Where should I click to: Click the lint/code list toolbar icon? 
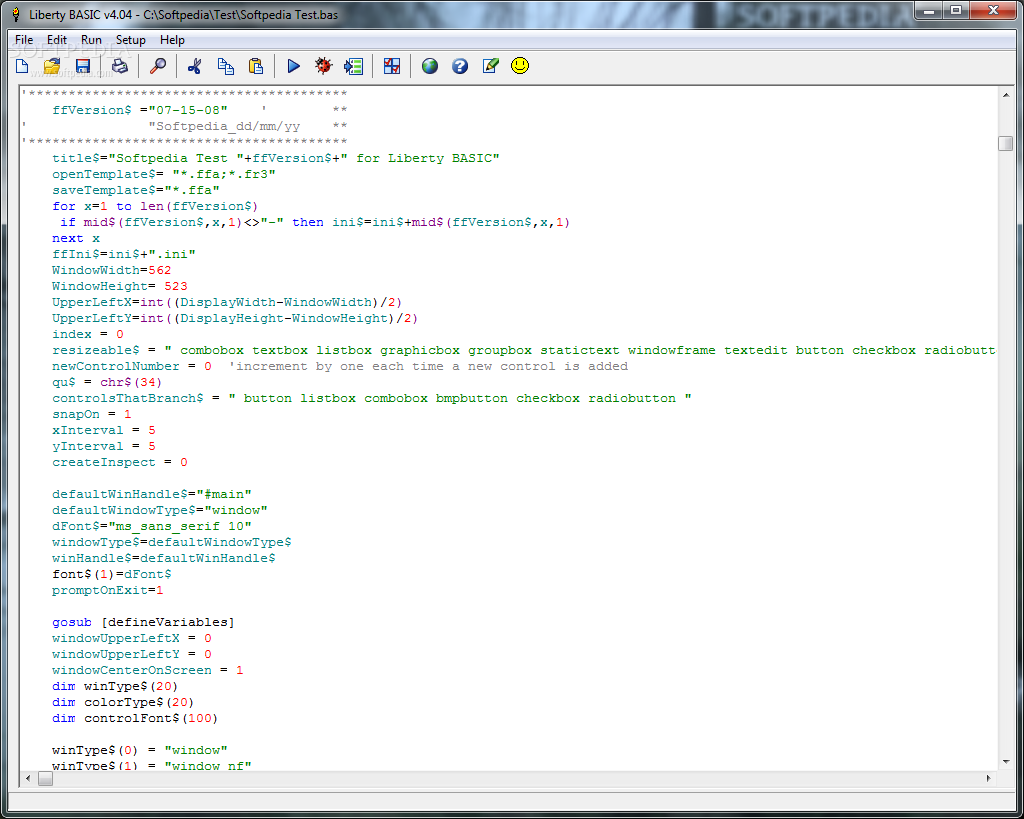[x=353, y=66]
